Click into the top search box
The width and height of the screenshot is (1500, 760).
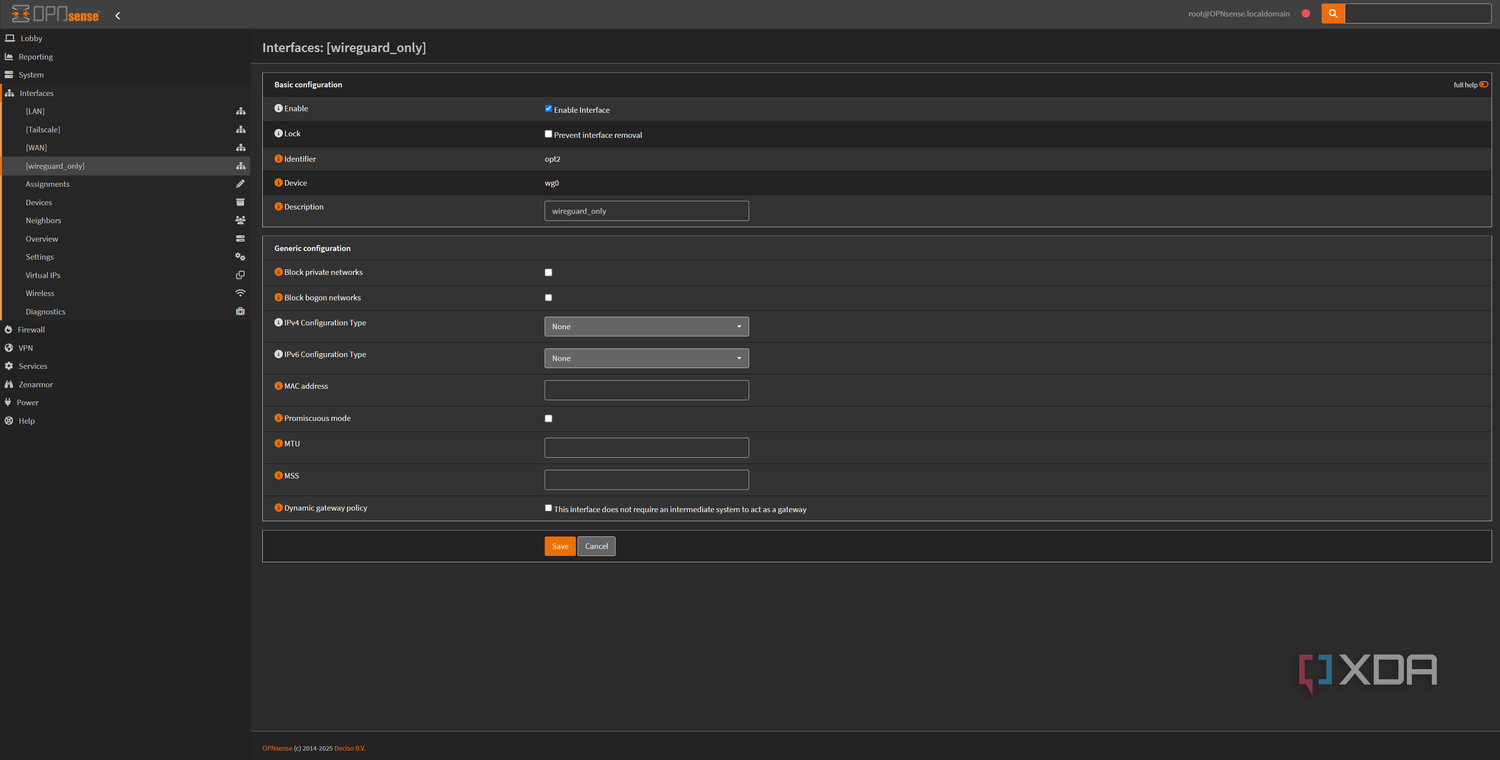tap(1418, 14)
